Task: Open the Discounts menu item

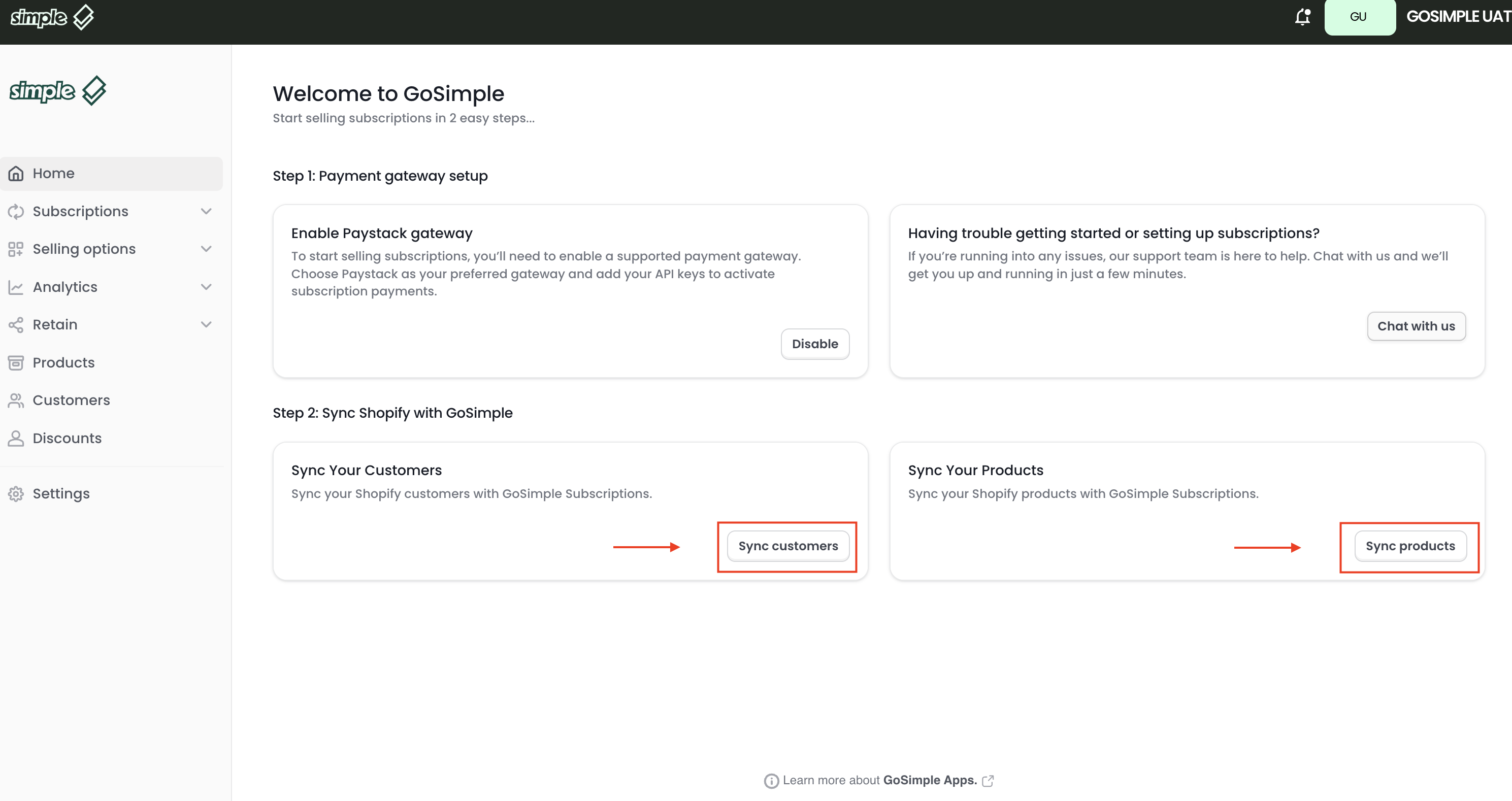Action: click(x=67, y=439)
